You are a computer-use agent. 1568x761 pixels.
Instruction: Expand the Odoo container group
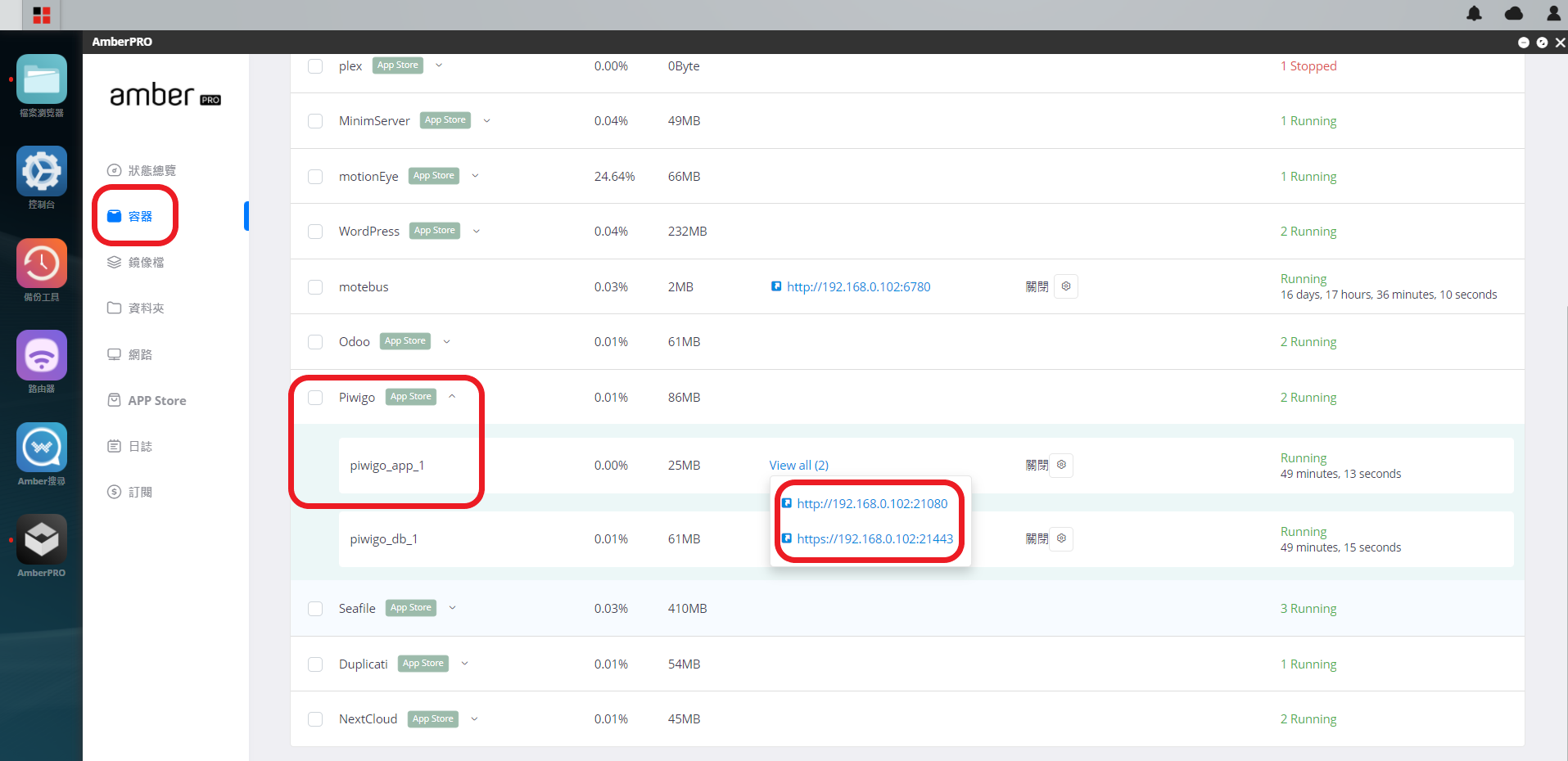coord(446,341)
